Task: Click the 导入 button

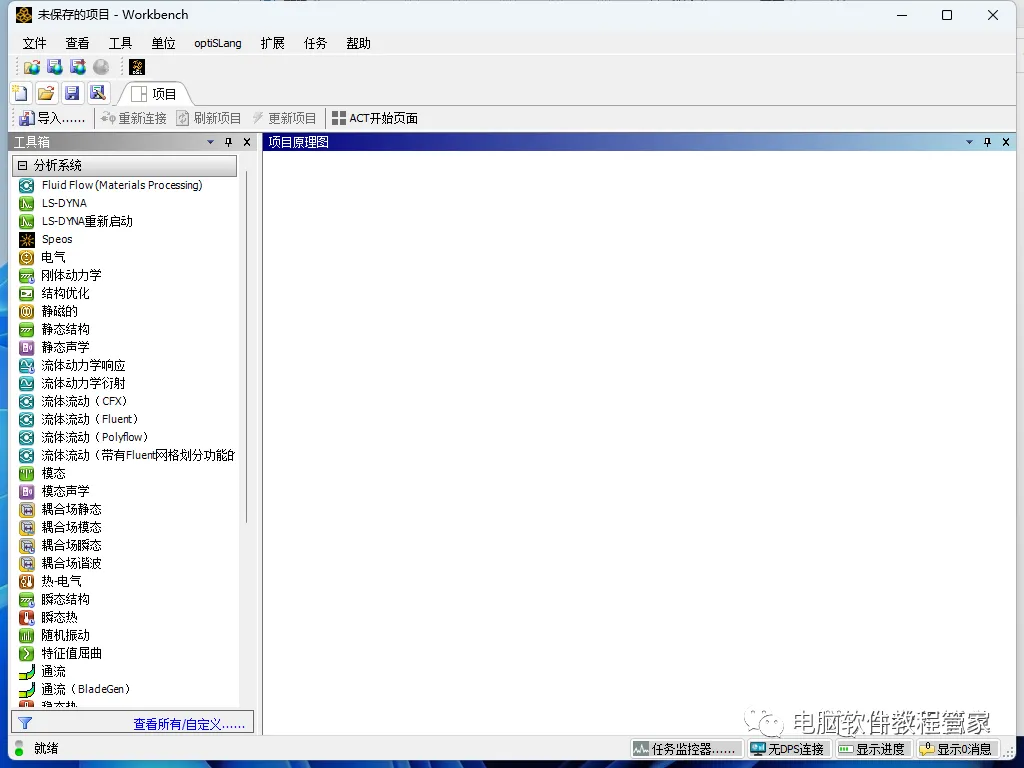Action: coord(52,118)
